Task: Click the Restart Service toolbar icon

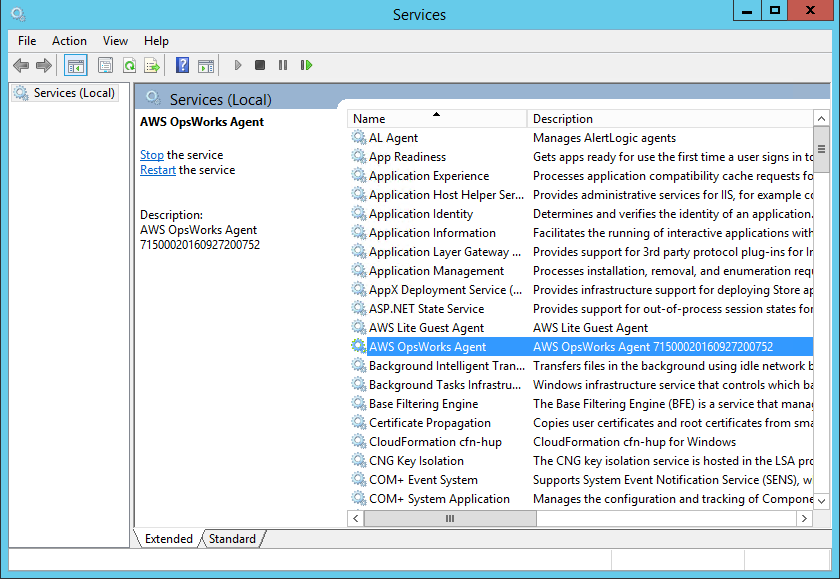Action: (x=306, y=65)
